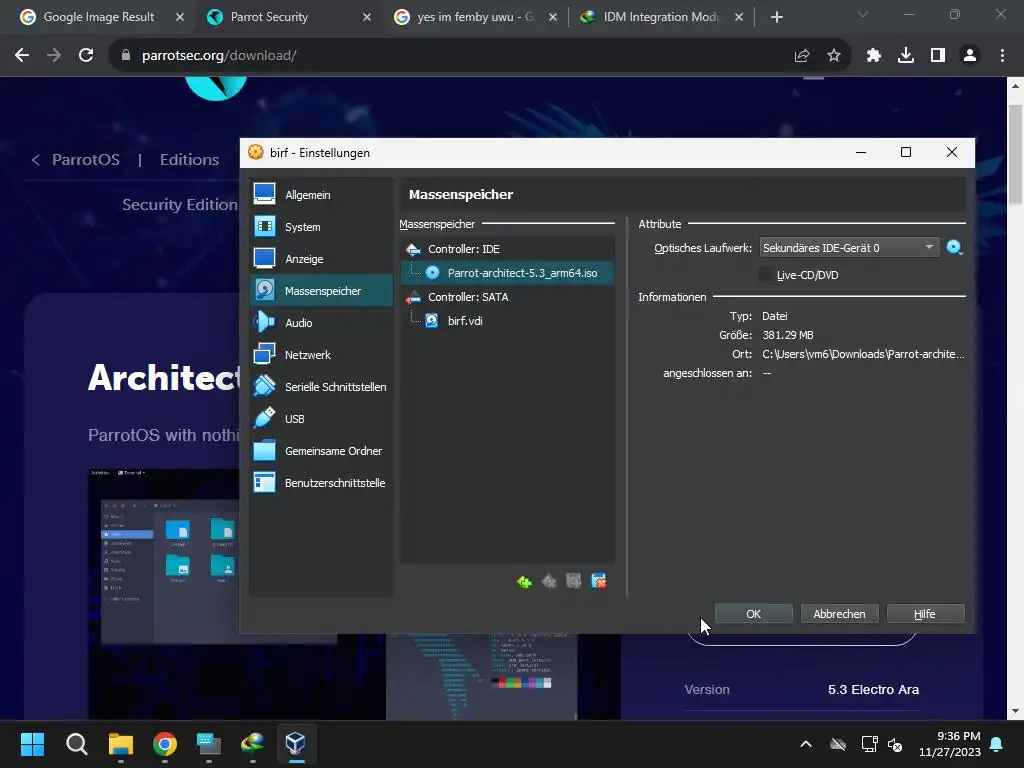Click browser back arrow
1024x768 pixels.
pos(22,56)
